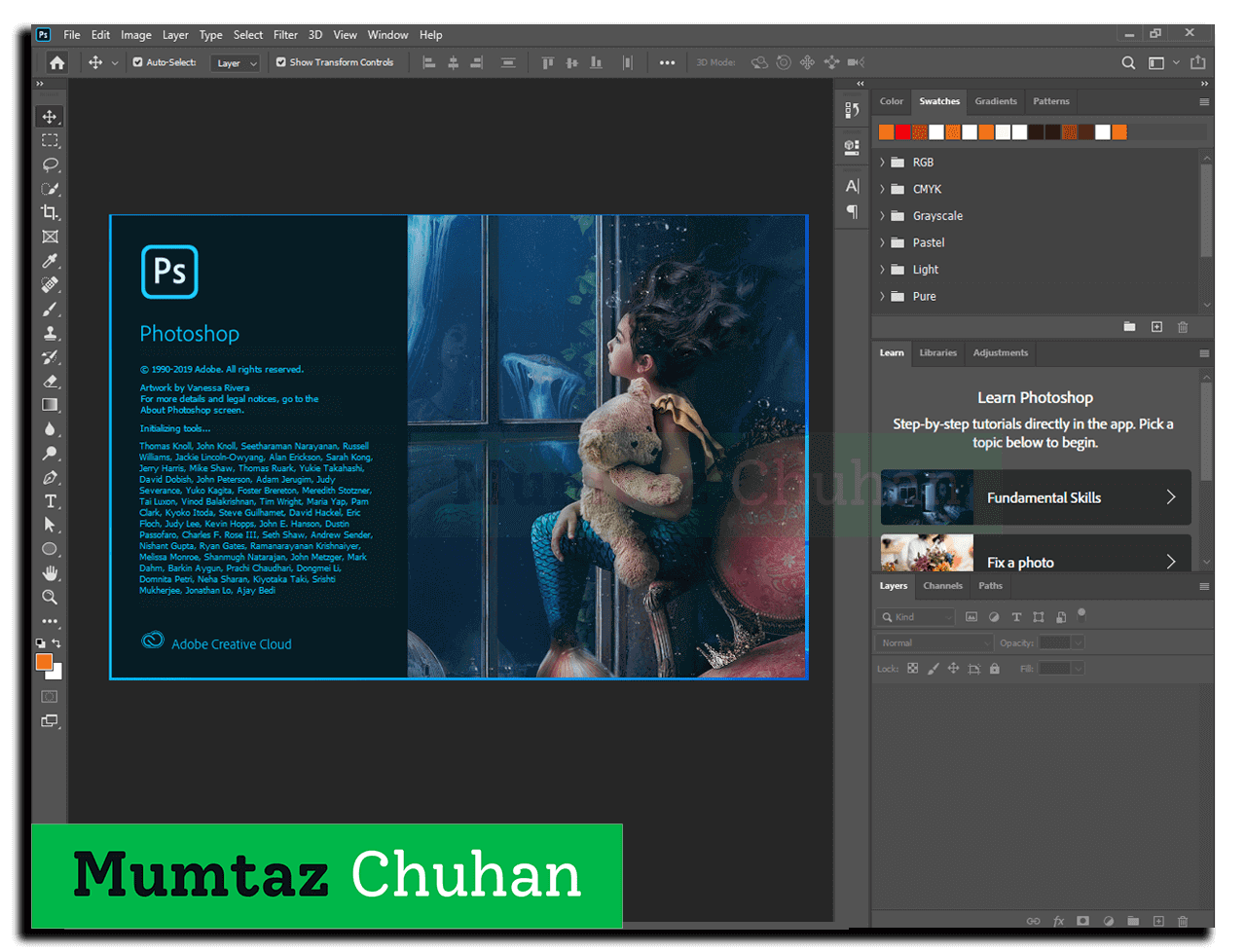Select the Lasso tool
1246x952 pixels.
coord(51,165)
